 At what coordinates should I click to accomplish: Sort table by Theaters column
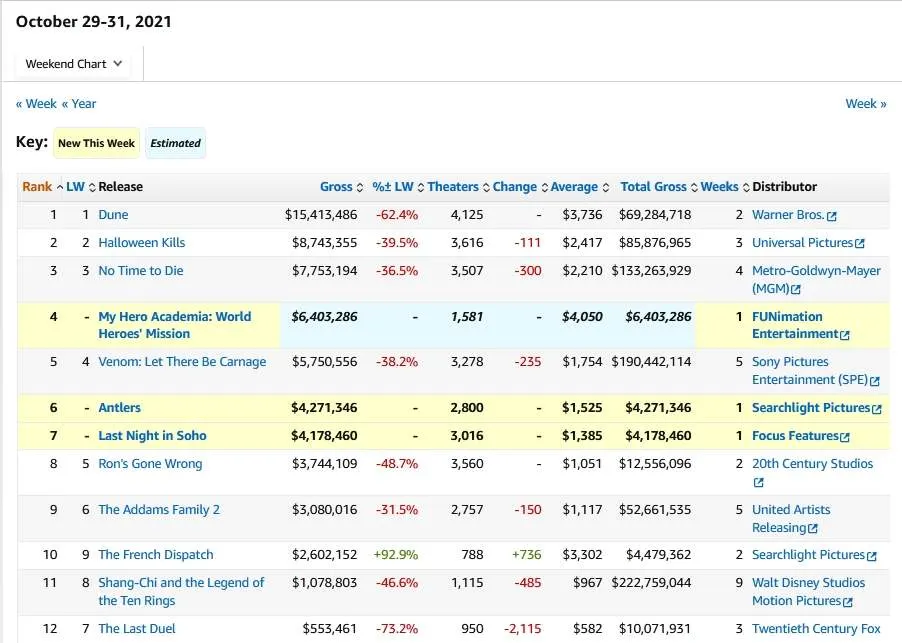[453, 187]
